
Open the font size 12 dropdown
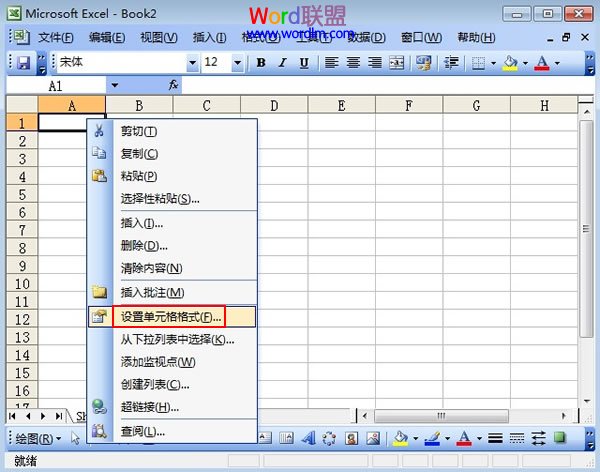coord(237,62)
